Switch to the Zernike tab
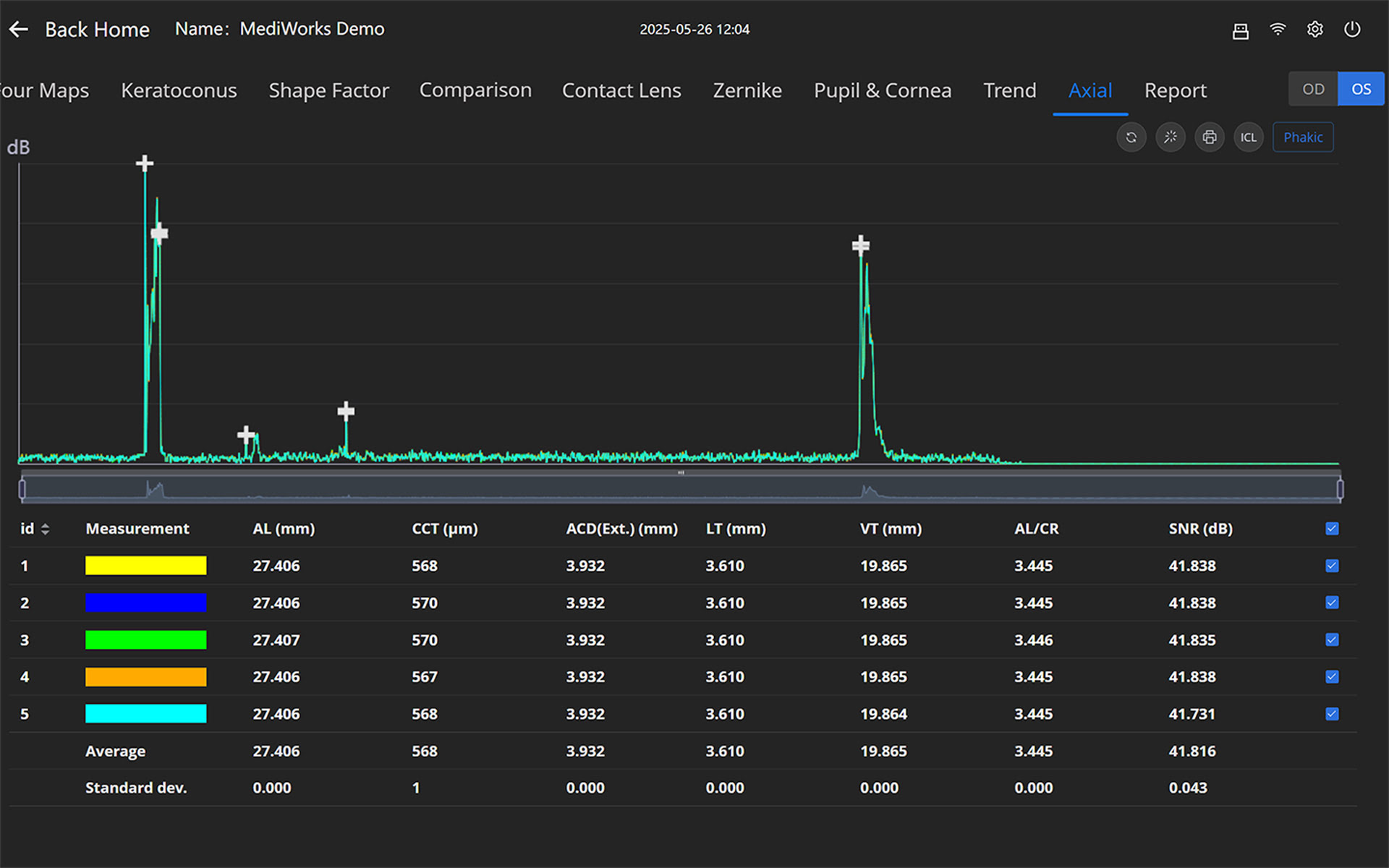Screen dimensions: 1389x868 coord(747,90)
